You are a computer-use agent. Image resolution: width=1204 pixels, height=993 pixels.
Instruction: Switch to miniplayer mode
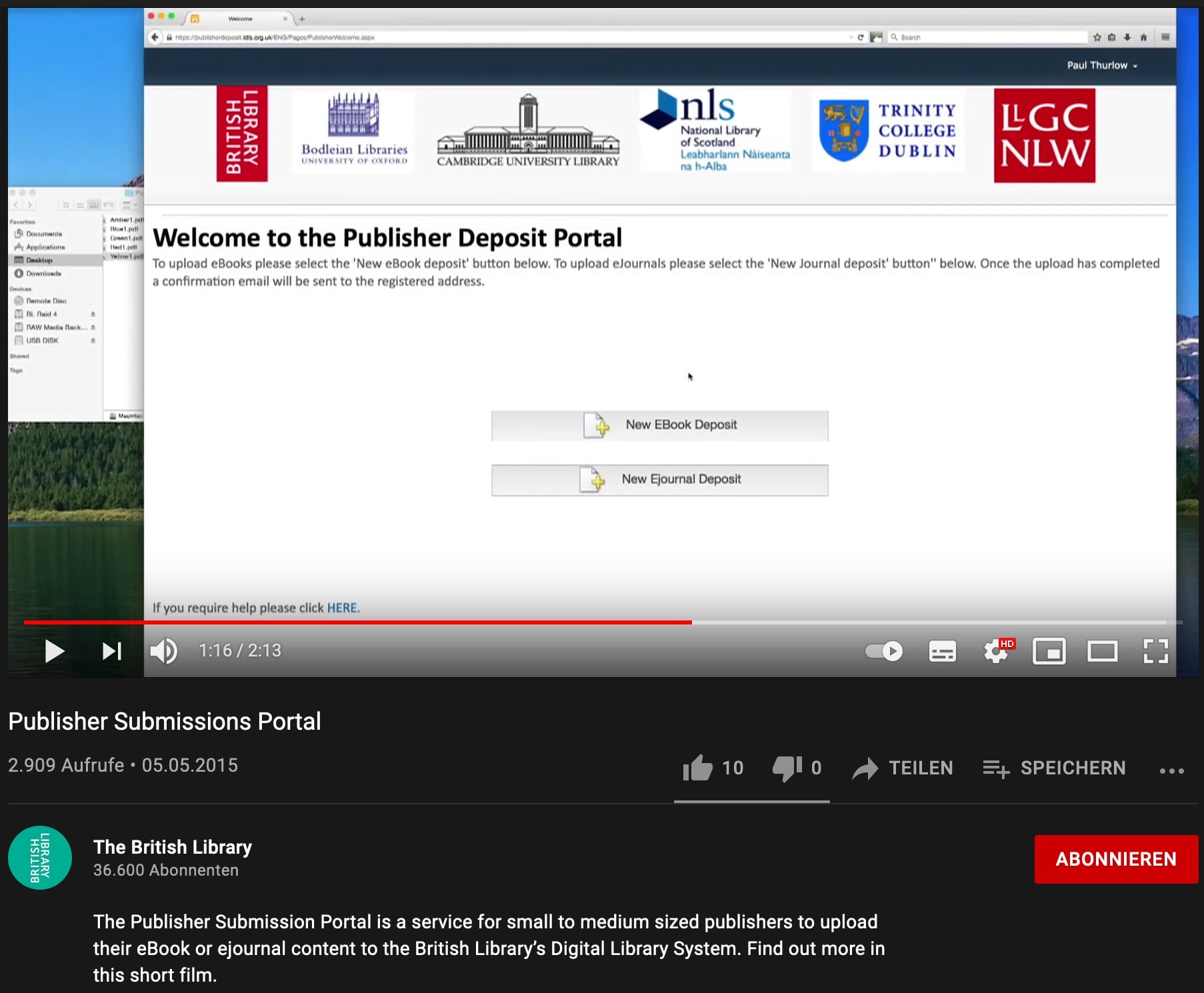coord(1049,651)
